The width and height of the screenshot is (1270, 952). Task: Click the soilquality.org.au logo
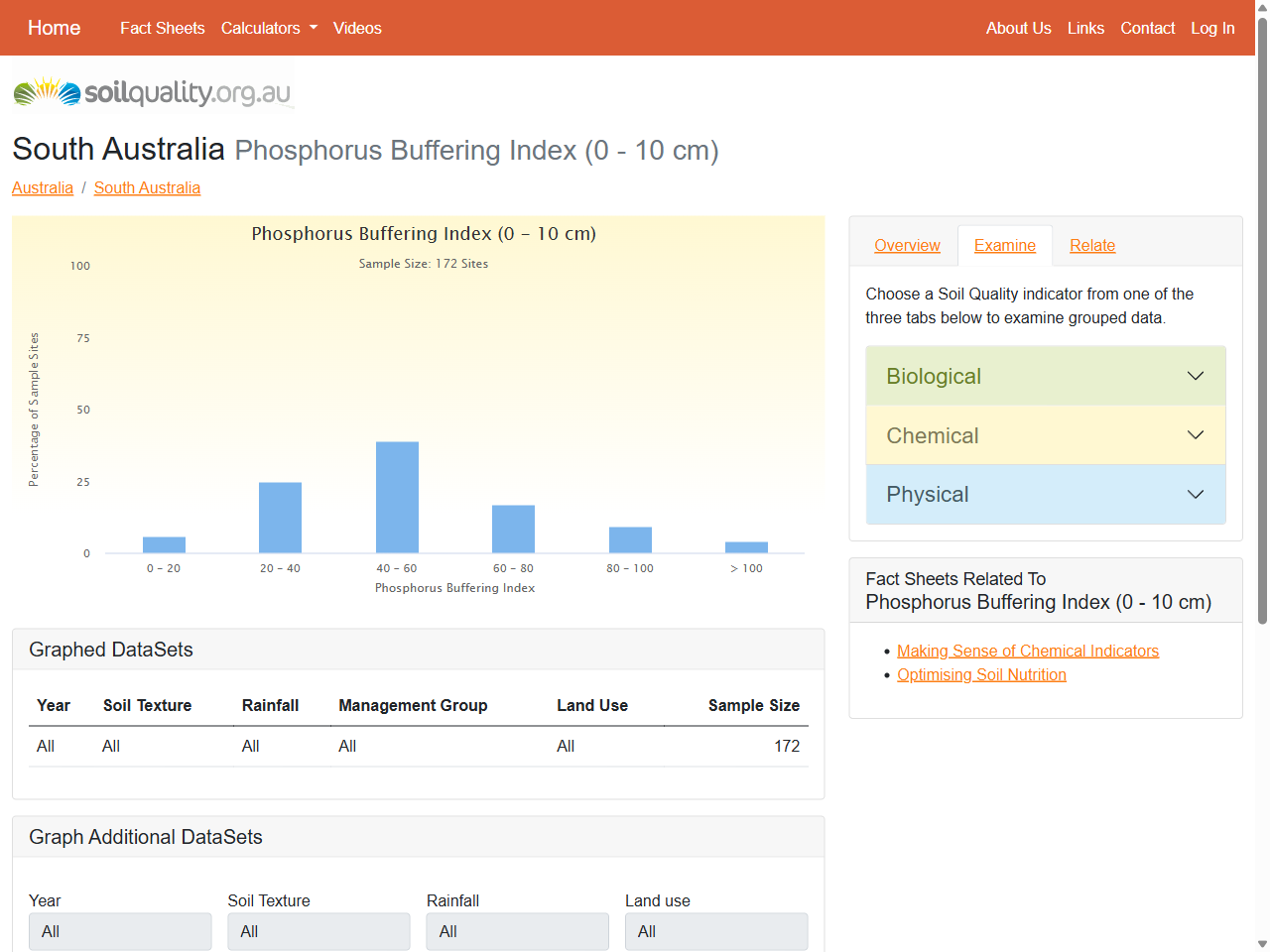click(149, 91)
